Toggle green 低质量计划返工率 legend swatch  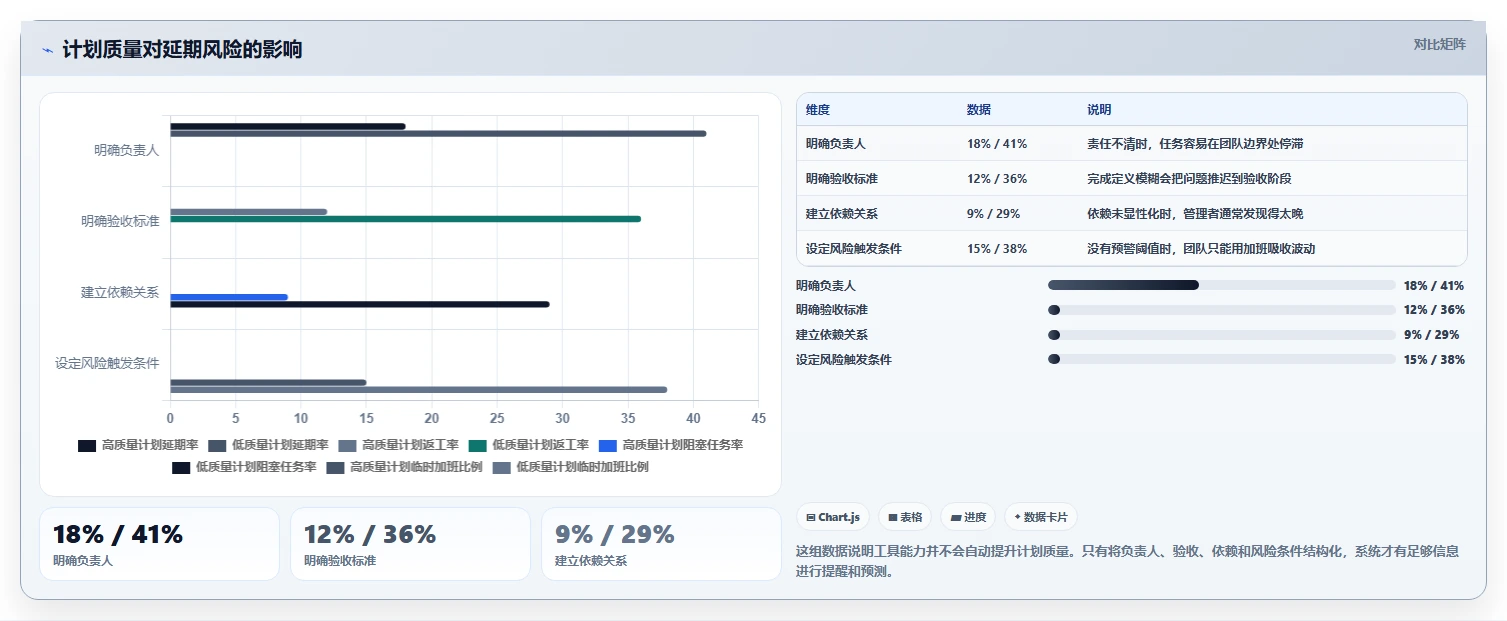coord(477,445)
